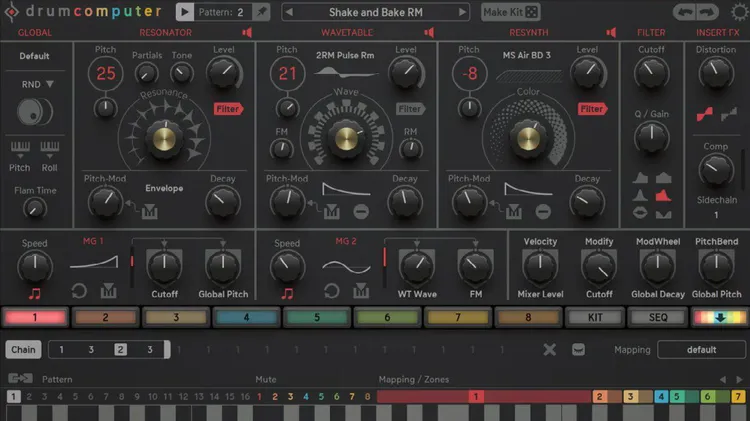The height and width of the screenshot is (421, 750).
Task: Open the MG 2 sine waveform shape display
Action: [346, 266]
